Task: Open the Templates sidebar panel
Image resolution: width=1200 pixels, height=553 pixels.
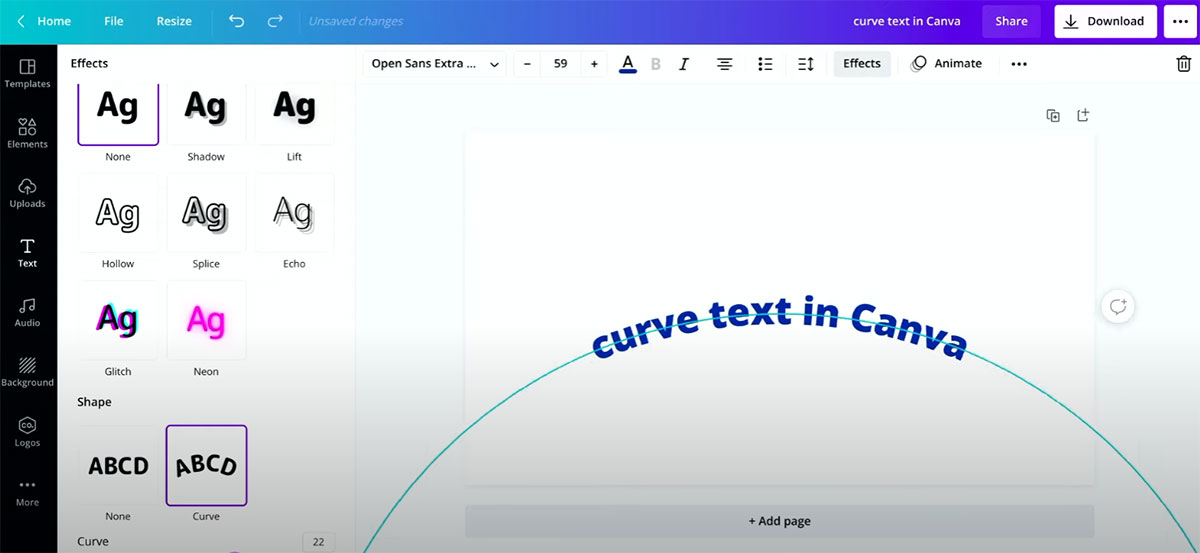Action: click(x=27, y=74)
